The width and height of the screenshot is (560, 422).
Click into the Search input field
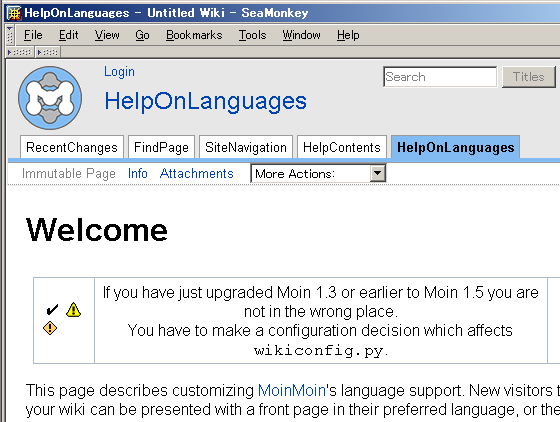[440, 77]
